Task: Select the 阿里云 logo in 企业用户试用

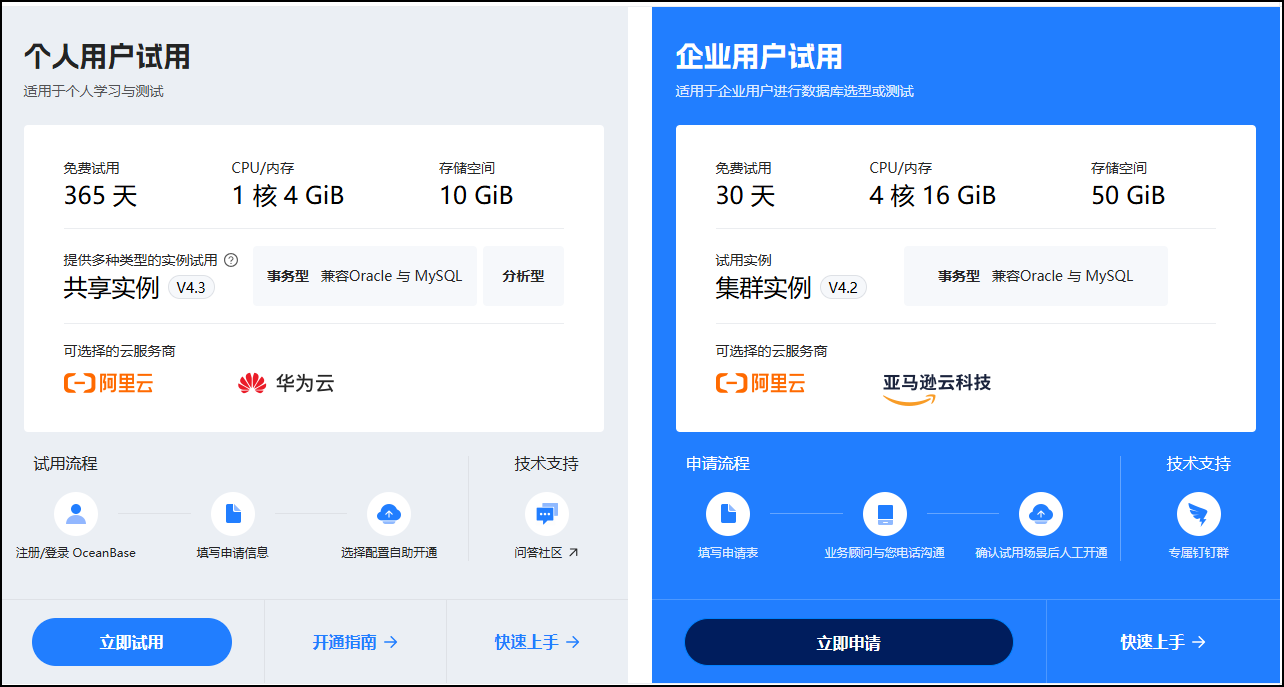Action: tap(761, 383)
